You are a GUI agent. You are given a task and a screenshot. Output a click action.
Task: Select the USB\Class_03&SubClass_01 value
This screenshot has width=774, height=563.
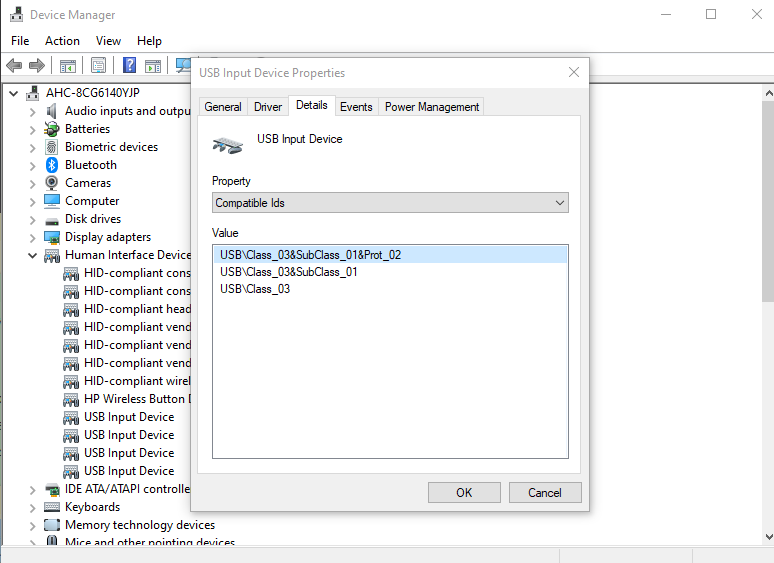(x=289, y=272)
